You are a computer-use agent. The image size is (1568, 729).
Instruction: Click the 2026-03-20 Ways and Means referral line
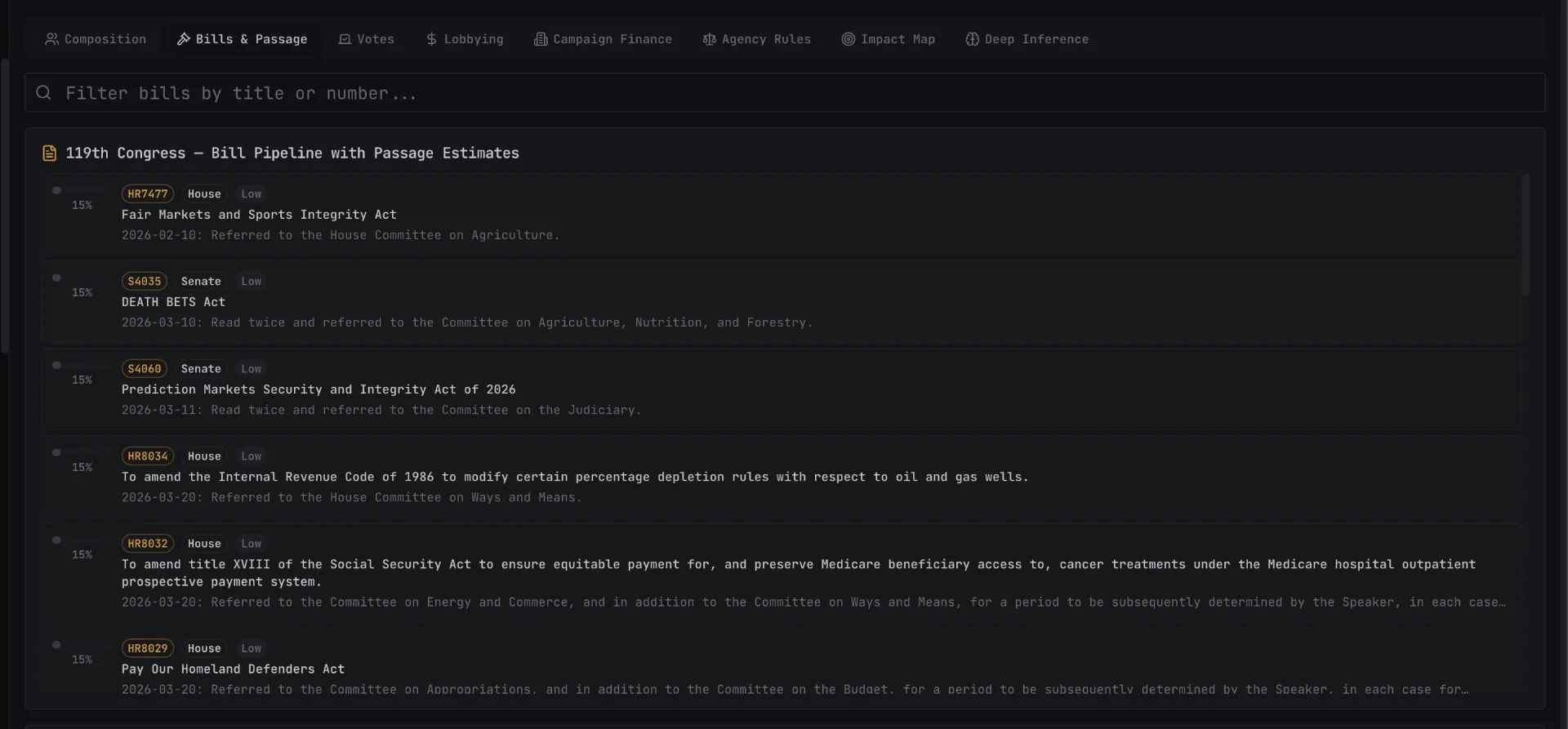pyautogui.click(x=352, y=498)
